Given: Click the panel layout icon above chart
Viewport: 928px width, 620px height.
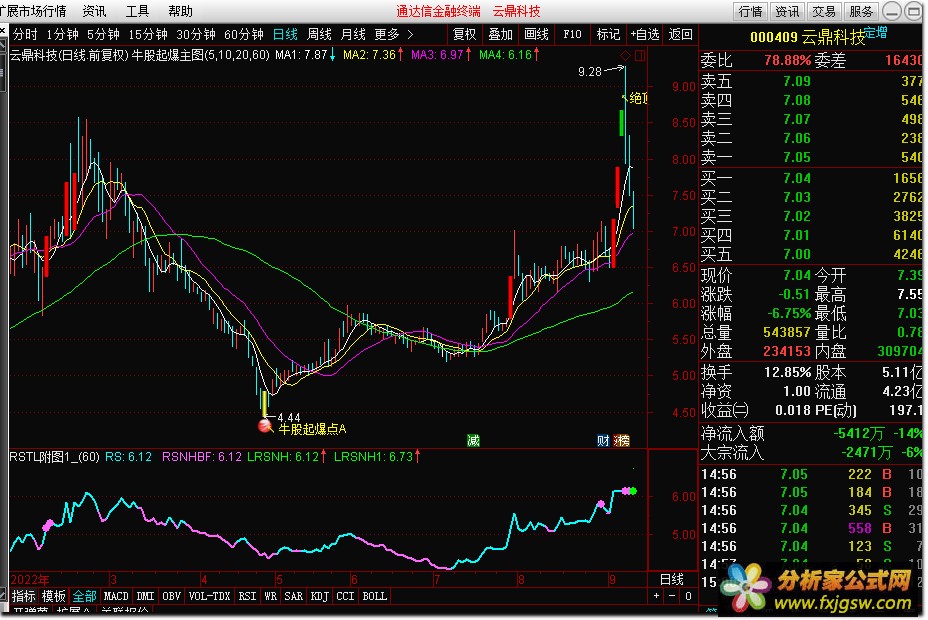Looking at the screenshot, I should pyautogui.click(x=640, y=56).
